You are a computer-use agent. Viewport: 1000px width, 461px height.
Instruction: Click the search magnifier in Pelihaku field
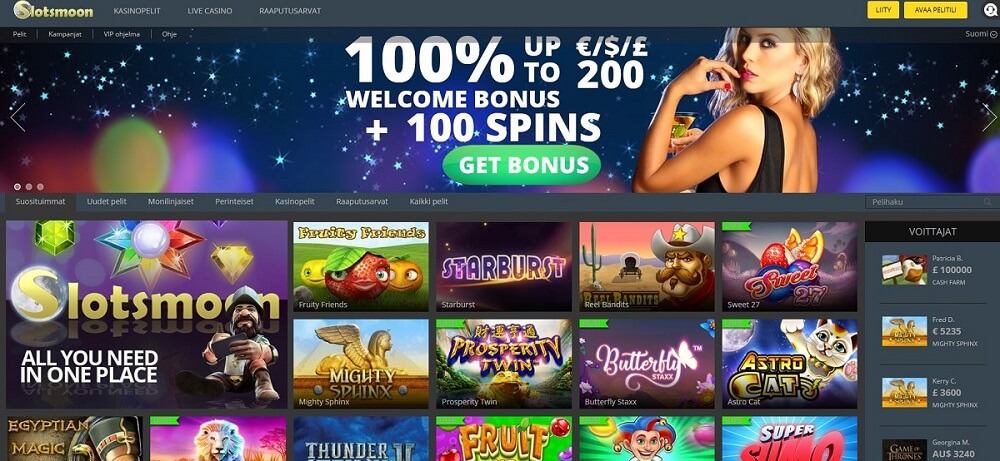(988, 201)
